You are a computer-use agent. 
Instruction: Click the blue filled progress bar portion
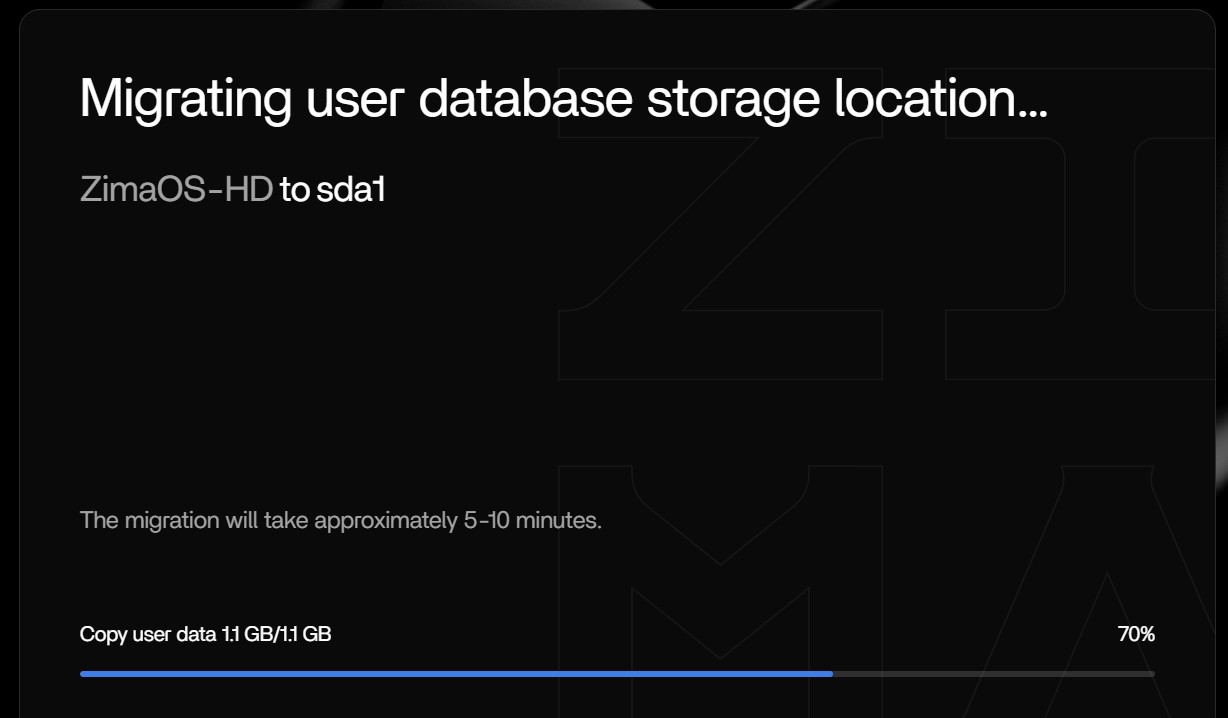pyautogui.click(x=455, y=674)
